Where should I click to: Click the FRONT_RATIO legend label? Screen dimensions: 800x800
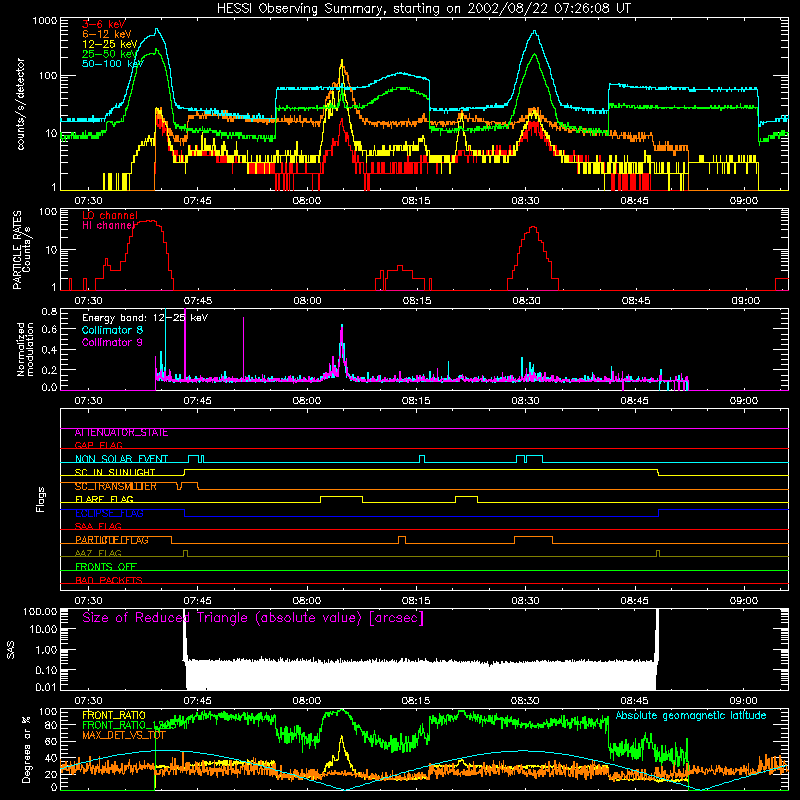[x=113, y=715]
